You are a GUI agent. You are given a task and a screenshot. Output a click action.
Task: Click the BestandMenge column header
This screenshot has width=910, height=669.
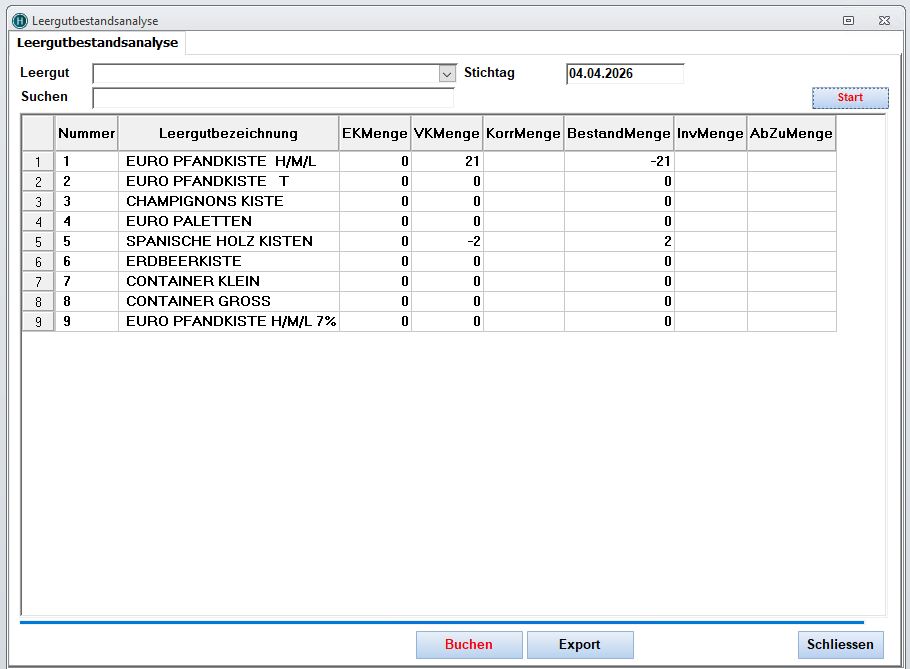tap(618, 134)
